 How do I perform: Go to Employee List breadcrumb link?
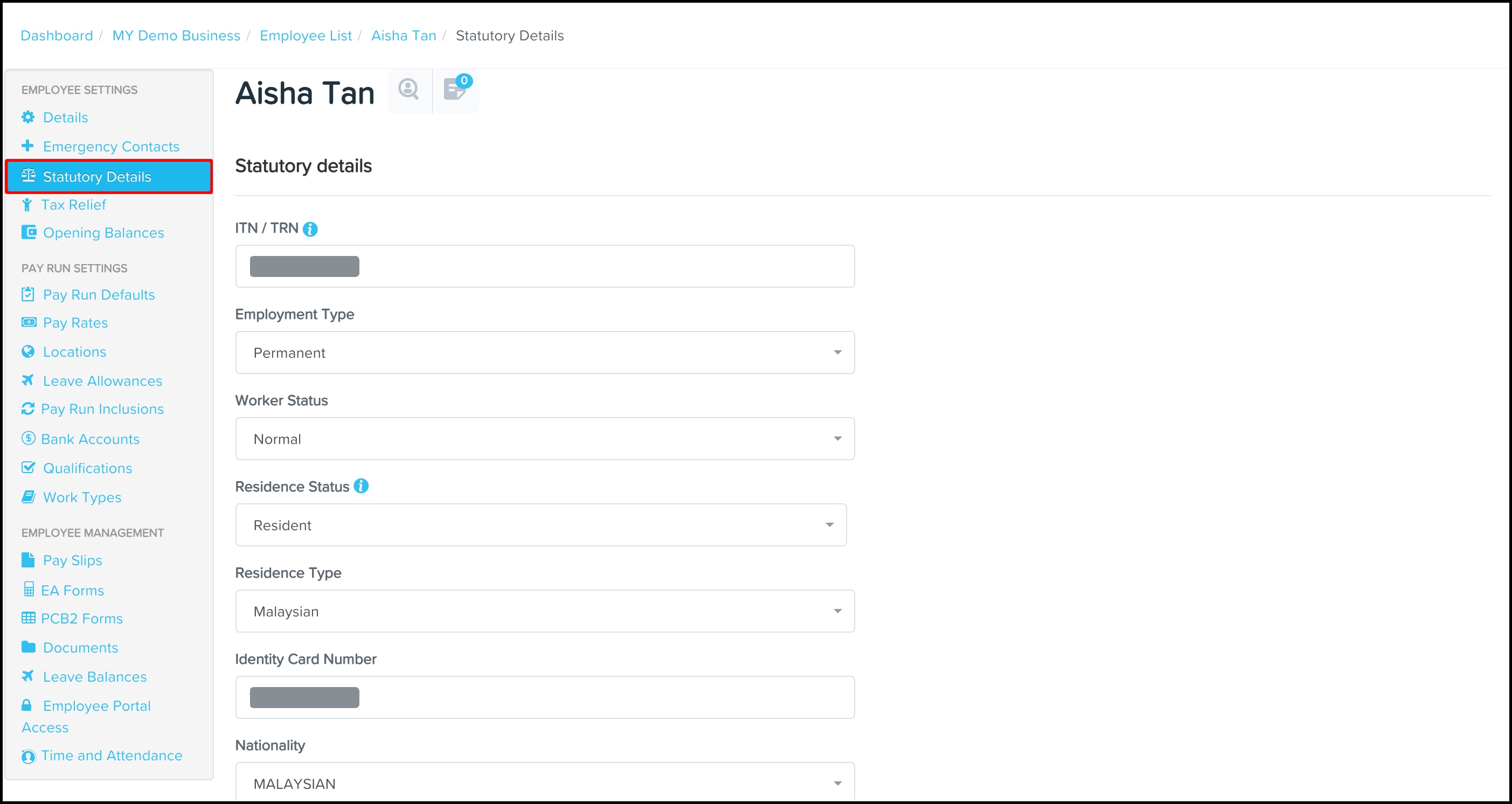[305, 36]
